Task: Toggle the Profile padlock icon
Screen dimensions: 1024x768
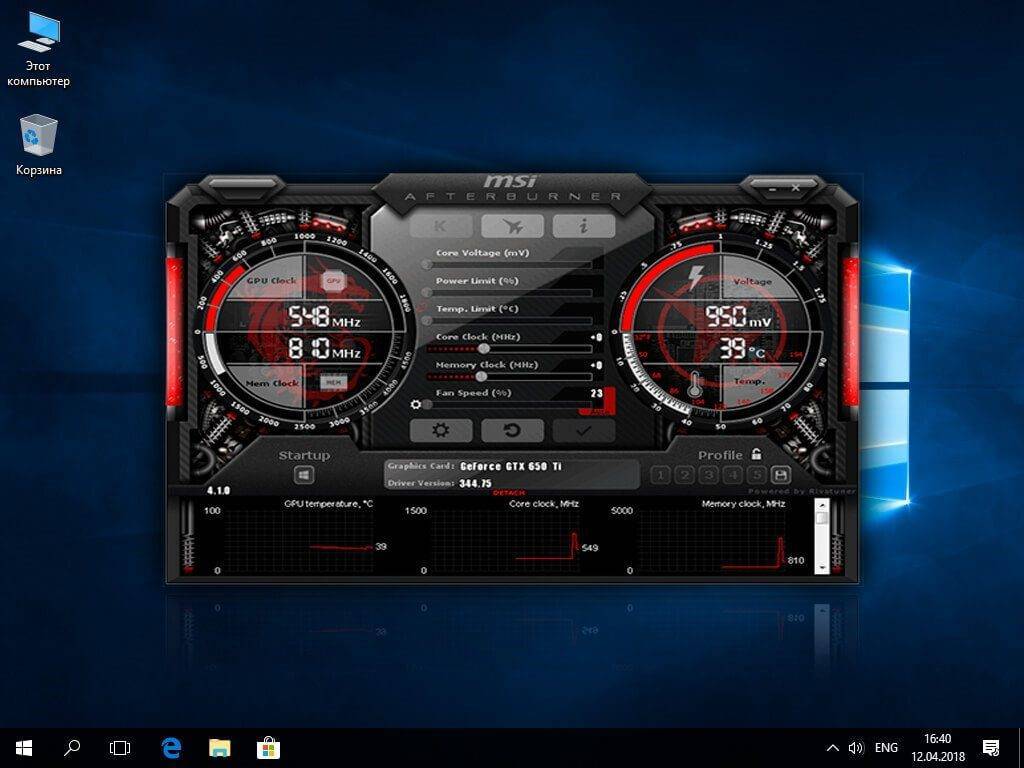Action: [x=756, y=455]
